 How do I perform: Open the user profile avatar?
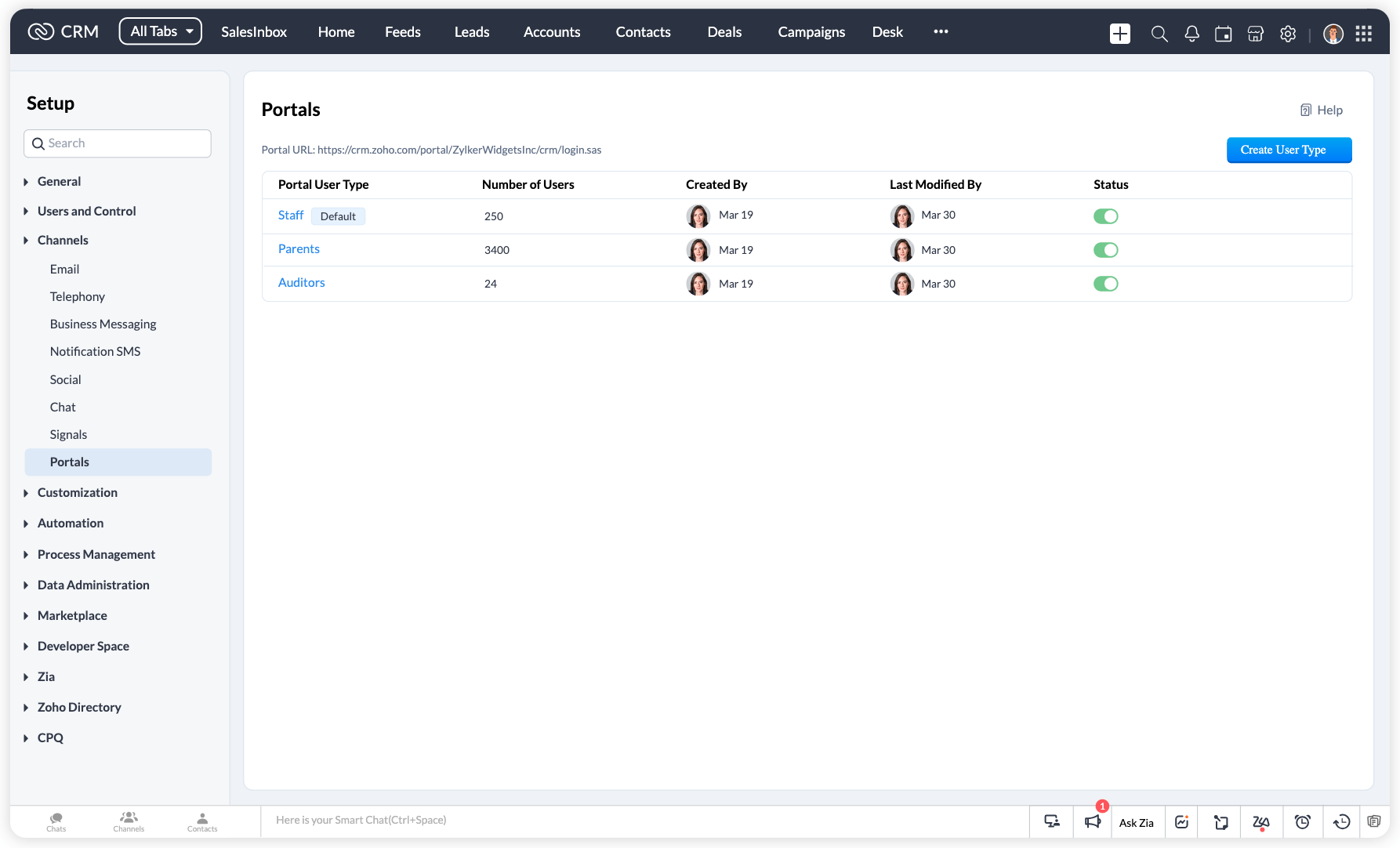[1333, 33]
